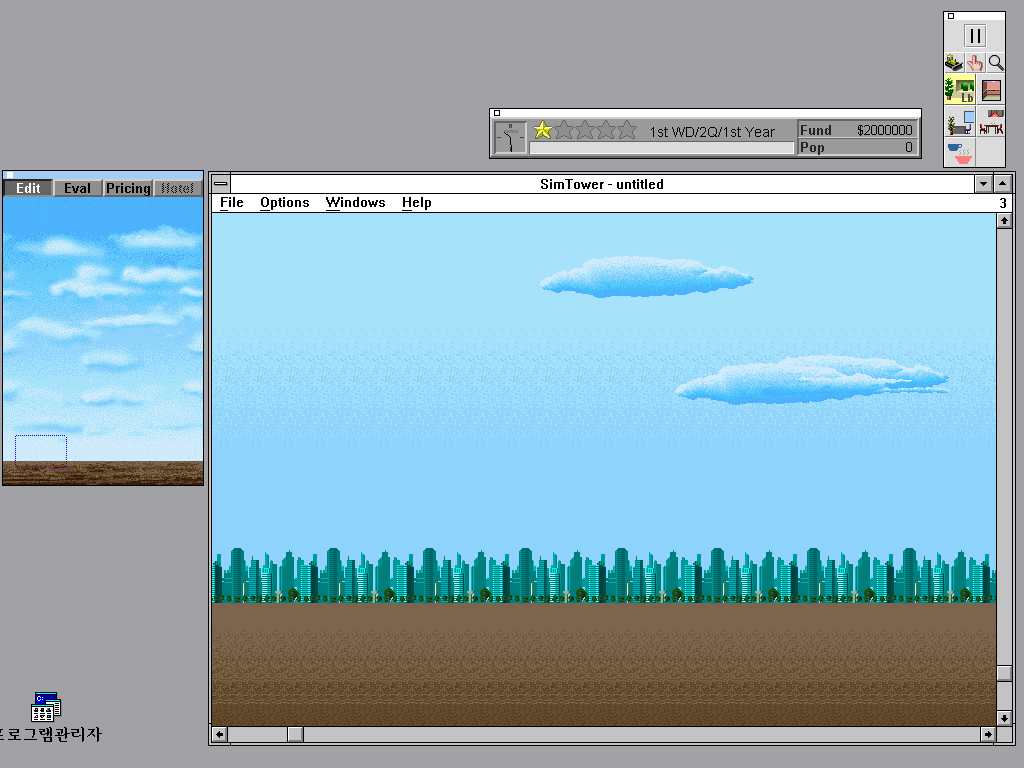Click the up arrow of the vertical scrollbar

(1004, 221)
